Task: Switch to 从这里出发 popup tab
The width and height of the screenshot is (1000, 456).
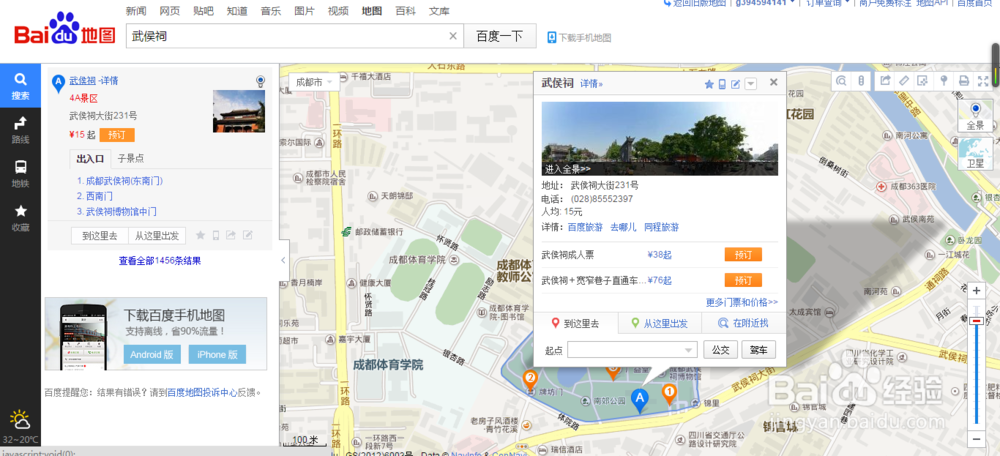Action: point(660,323)
